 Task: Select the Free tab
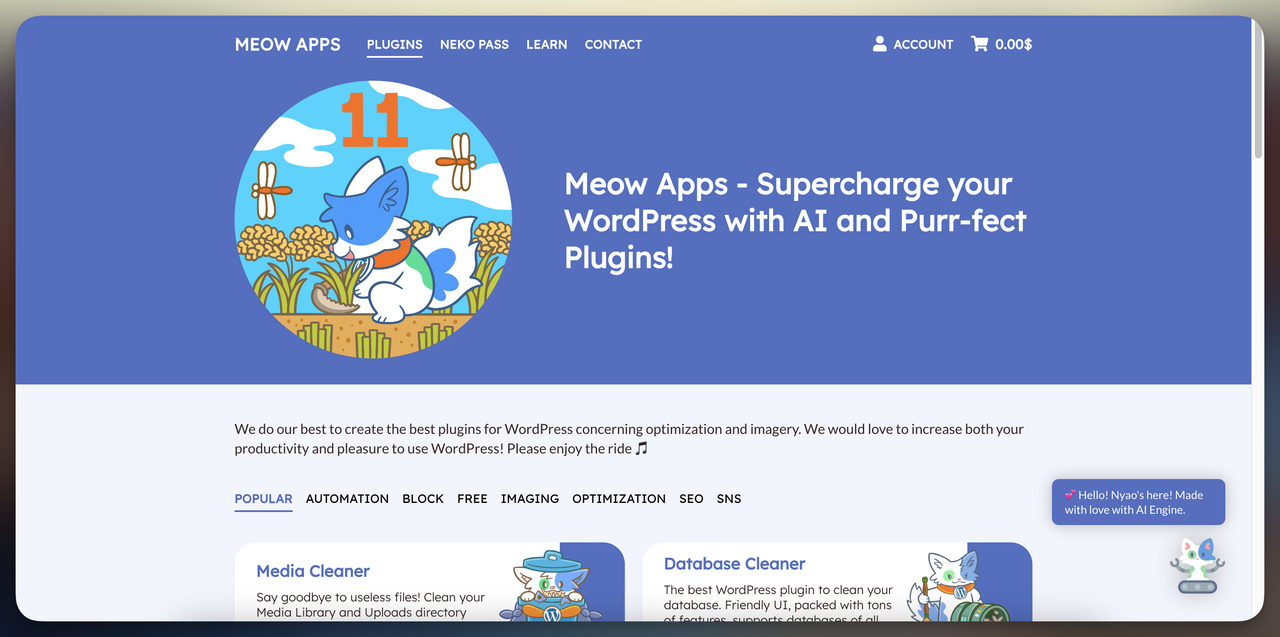coord(472,498)
